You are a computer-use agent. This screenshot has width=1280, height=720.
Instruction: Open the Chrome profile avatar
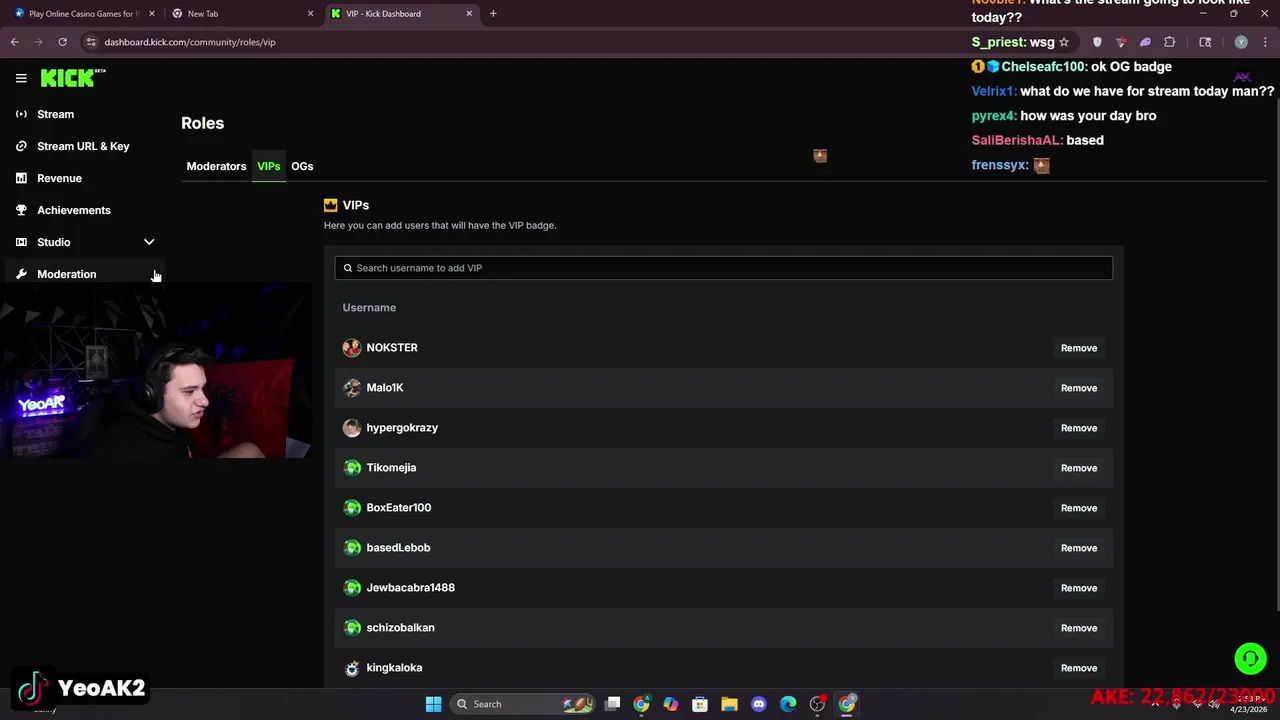point(1241,42)
